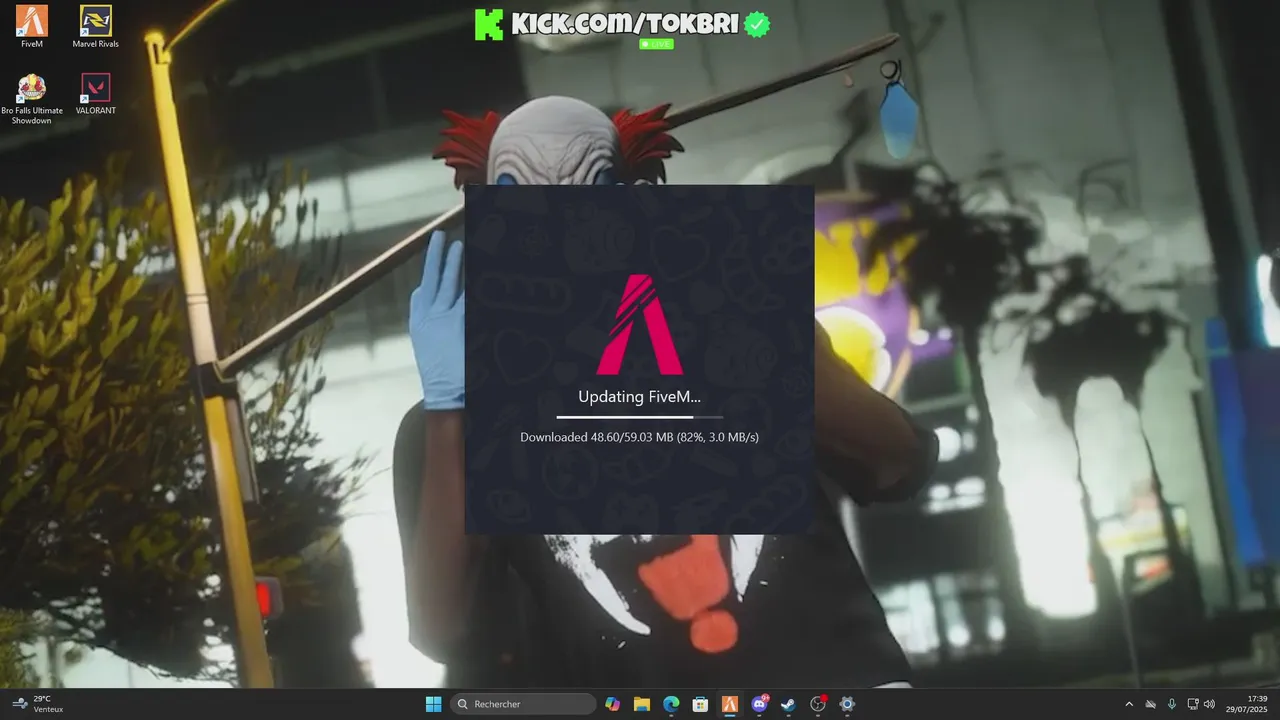This screenshot has height=720, width=1280.
Task: Open the Windows Start menu
Action: (434, 704)
